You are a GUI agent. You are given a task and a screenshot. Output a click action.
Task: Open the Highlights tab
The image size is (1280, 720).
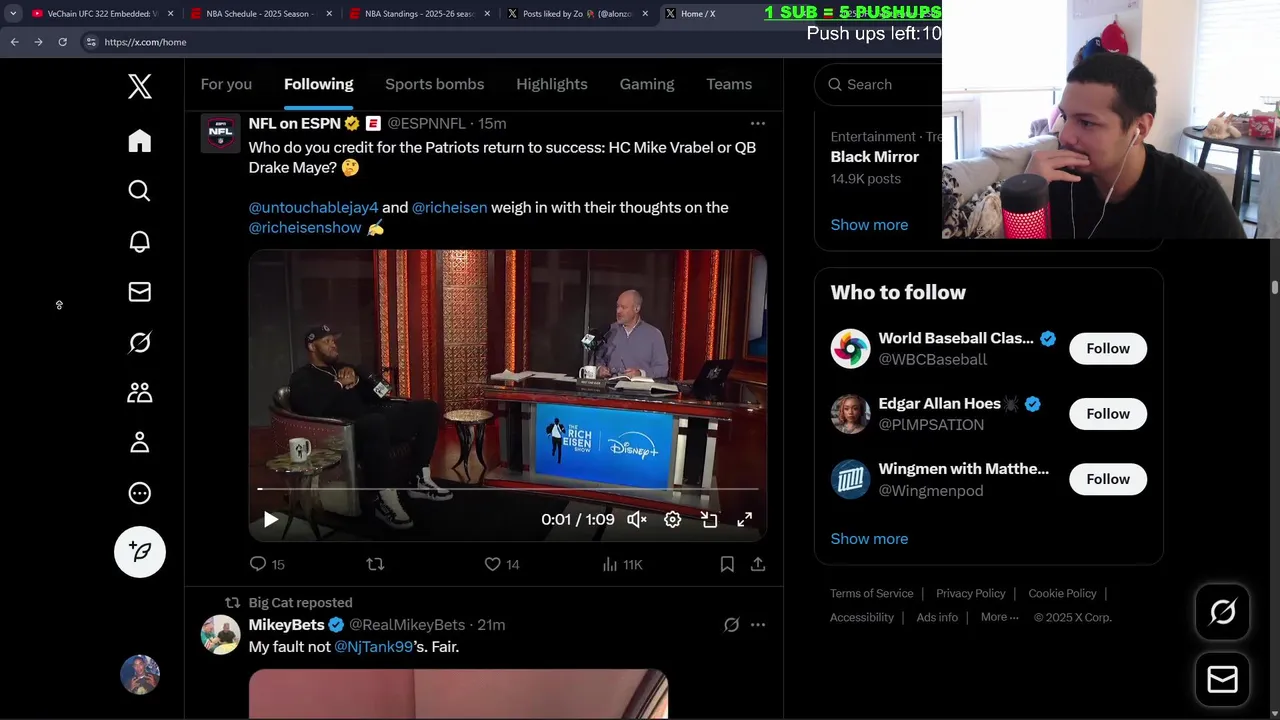[x=552, y=84]
